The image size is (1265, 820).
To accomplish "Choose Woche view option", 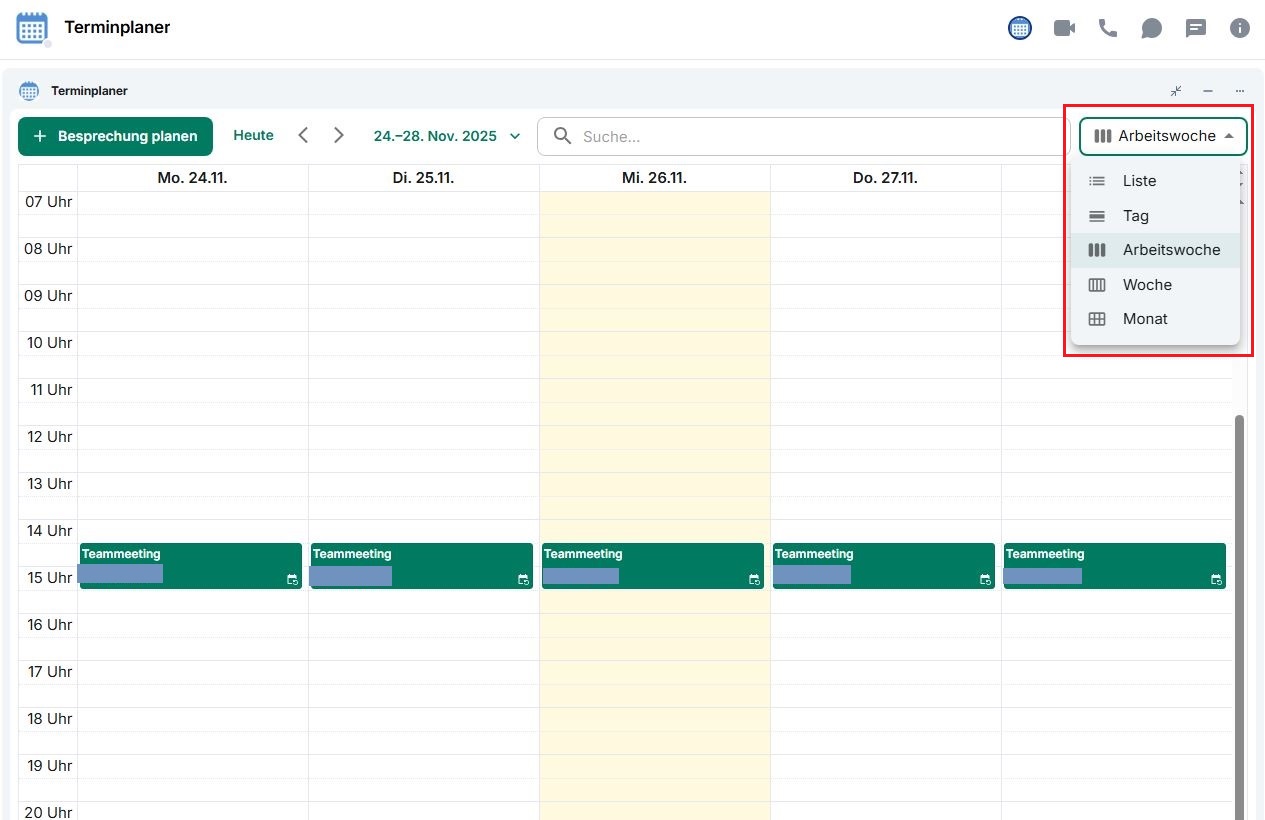I will (x=1146, y=285).
